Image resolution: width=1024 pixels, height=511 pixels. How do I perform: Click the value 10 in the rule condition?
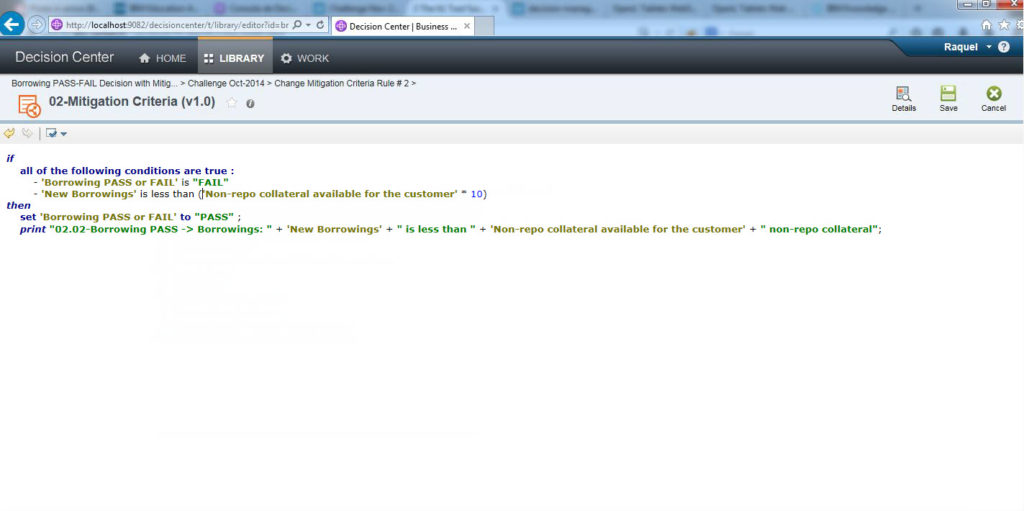point(476,194)
